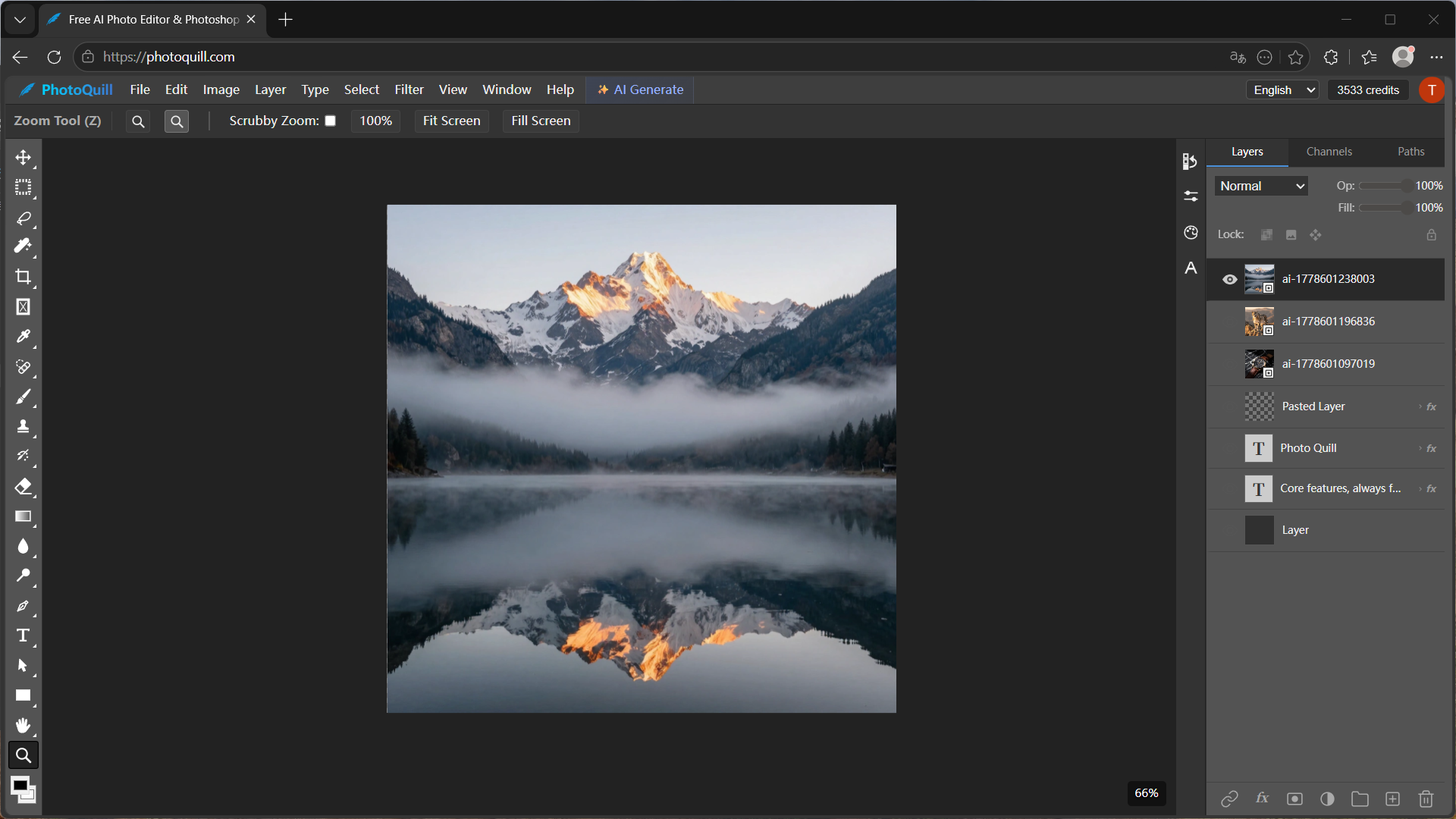Viewport: 1456px width, 819px height.
Task: Select the Move tool
Action: [x=24, y=157]
